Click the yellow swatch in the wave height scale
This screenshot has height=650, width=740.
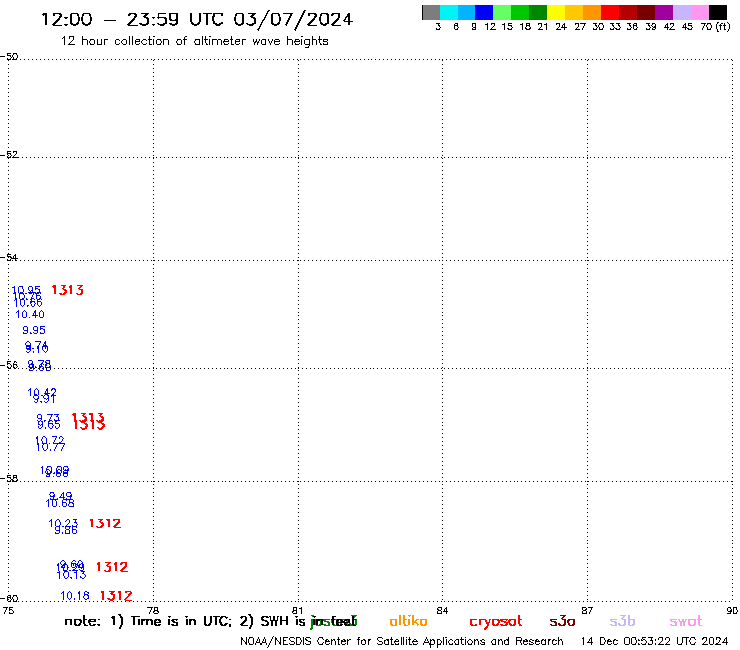pyautogui.click(x=555, y=12)
